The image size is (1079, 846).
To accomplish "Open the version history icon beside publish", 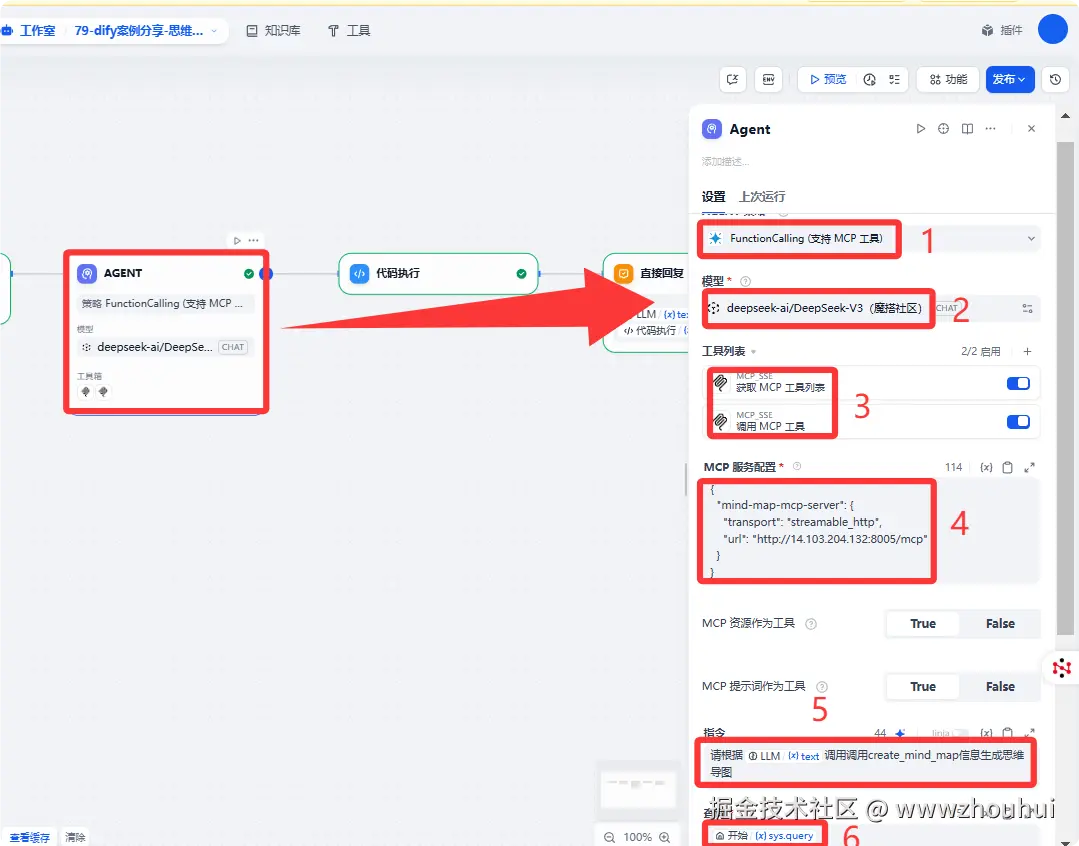I will click(1055, 79).
